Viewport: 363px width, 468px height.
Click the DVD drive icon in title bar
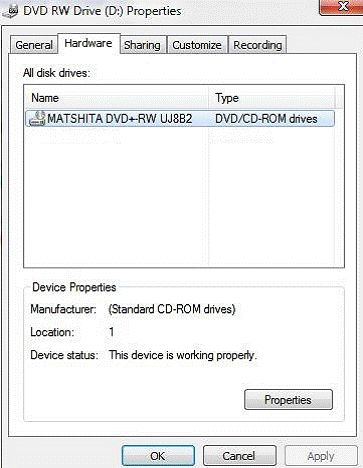(x=9, y=12)
